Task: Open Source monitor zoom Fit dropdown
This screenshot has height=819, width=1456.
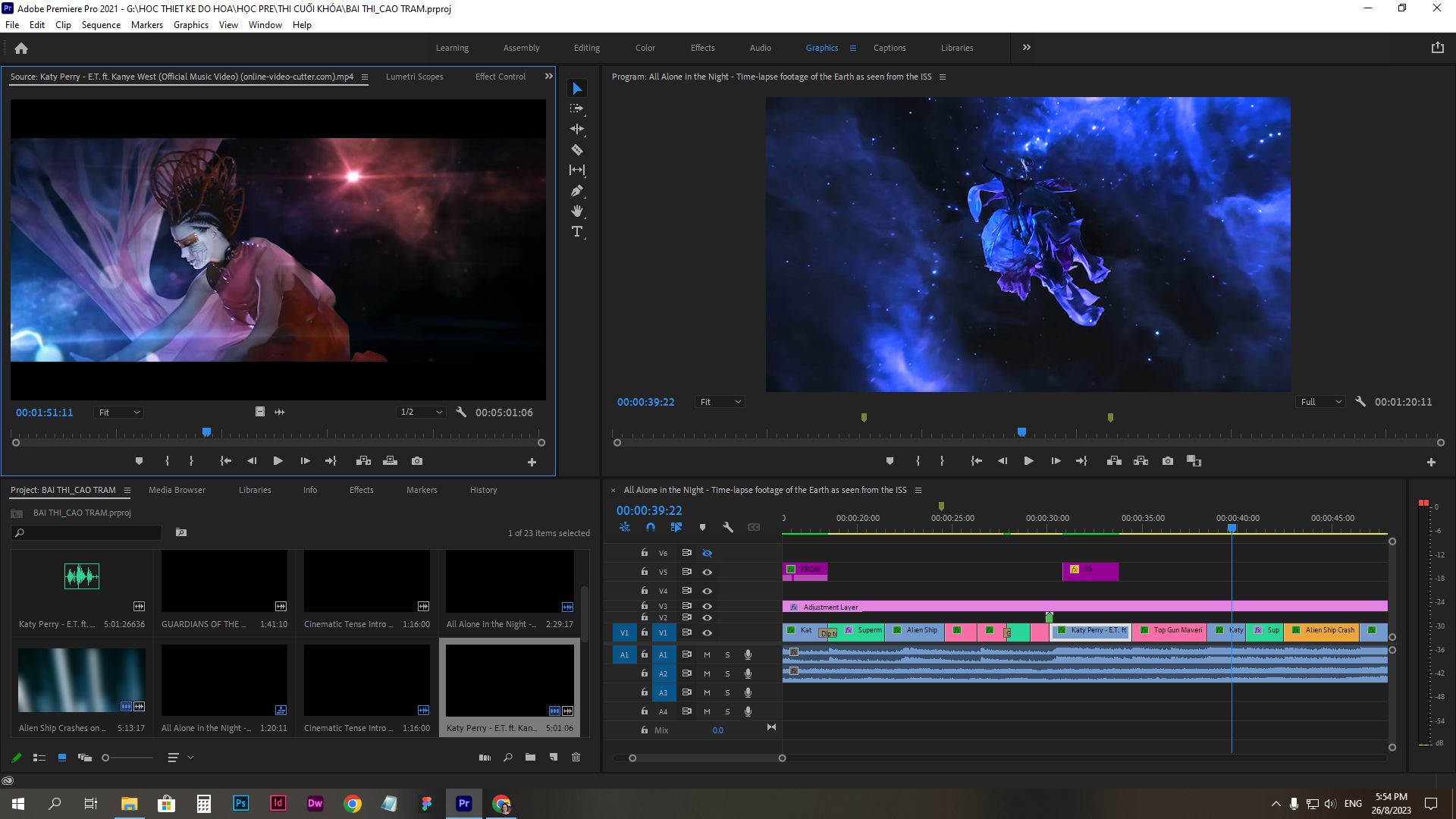Action: [x=119, y=413]
